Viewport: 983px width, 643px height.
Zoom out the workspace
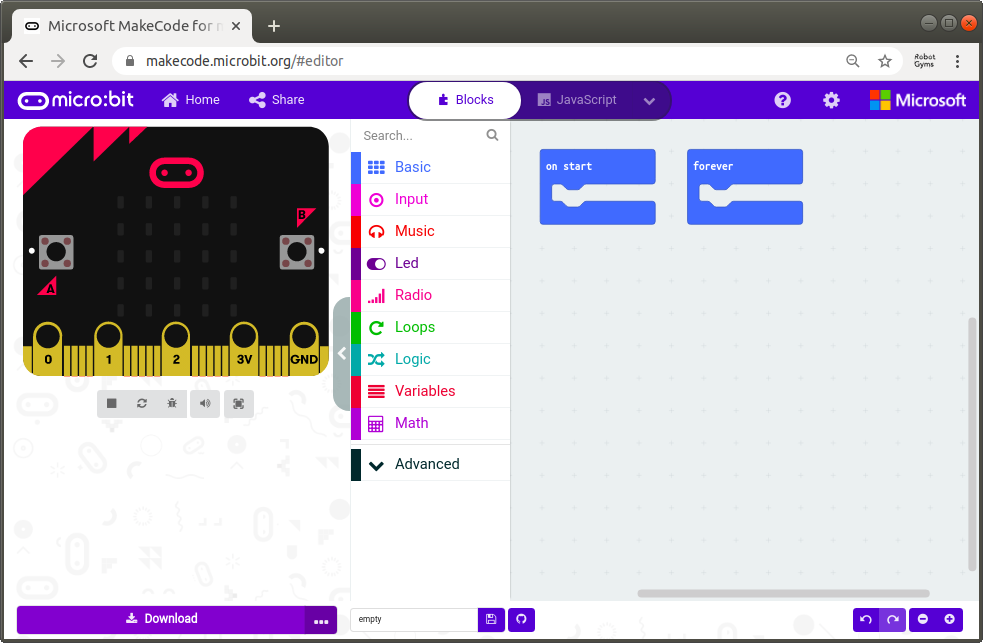point(923,620)
